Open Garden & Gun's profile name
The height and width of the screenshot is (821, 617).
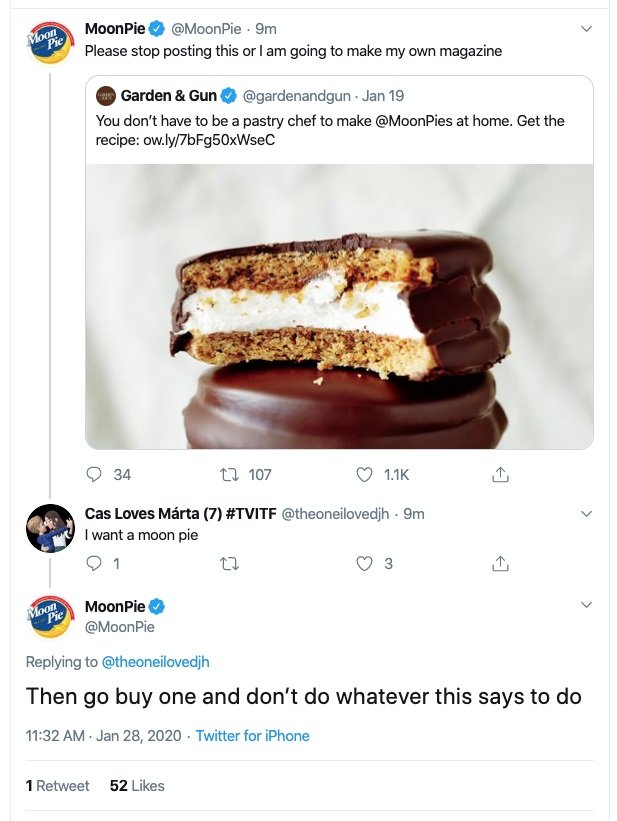coord(169,96)
